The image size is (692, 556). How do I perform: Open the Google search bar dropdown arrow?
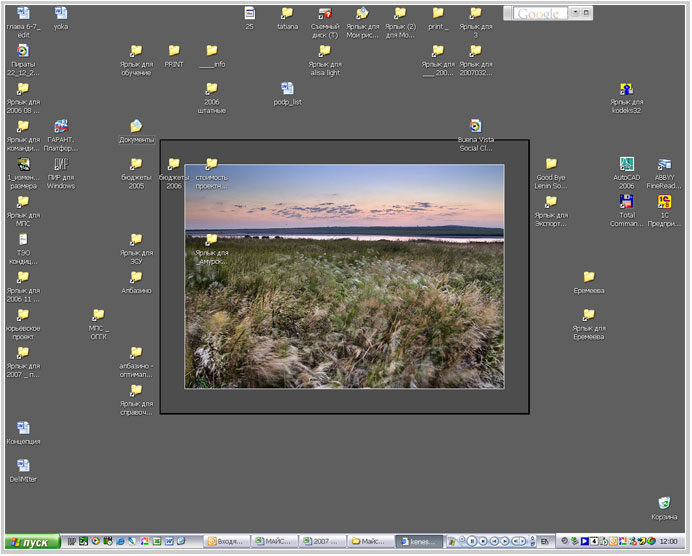(x=575, y=12)
